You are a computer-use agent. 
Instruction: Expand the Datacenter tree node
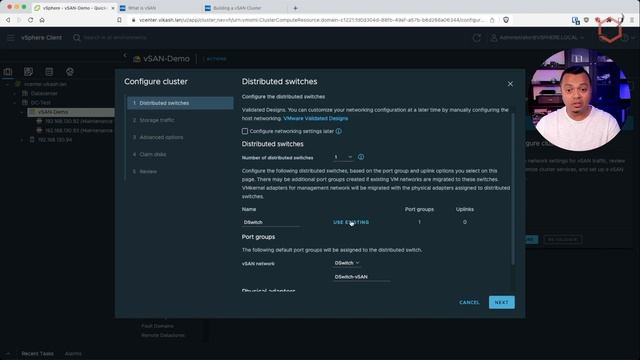[15, 93]
